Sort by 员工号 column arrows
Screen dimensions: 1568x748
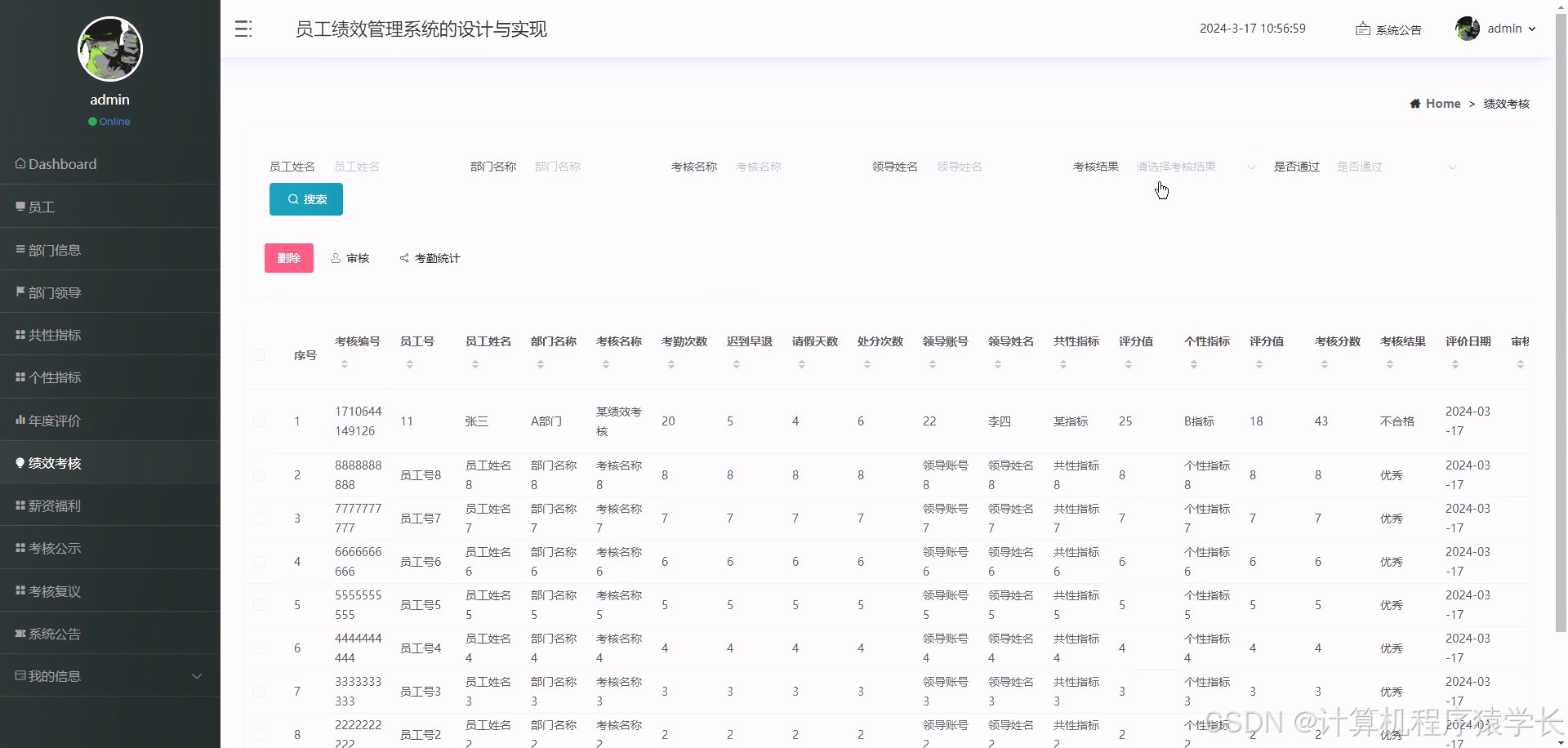(x=410, y=364)
